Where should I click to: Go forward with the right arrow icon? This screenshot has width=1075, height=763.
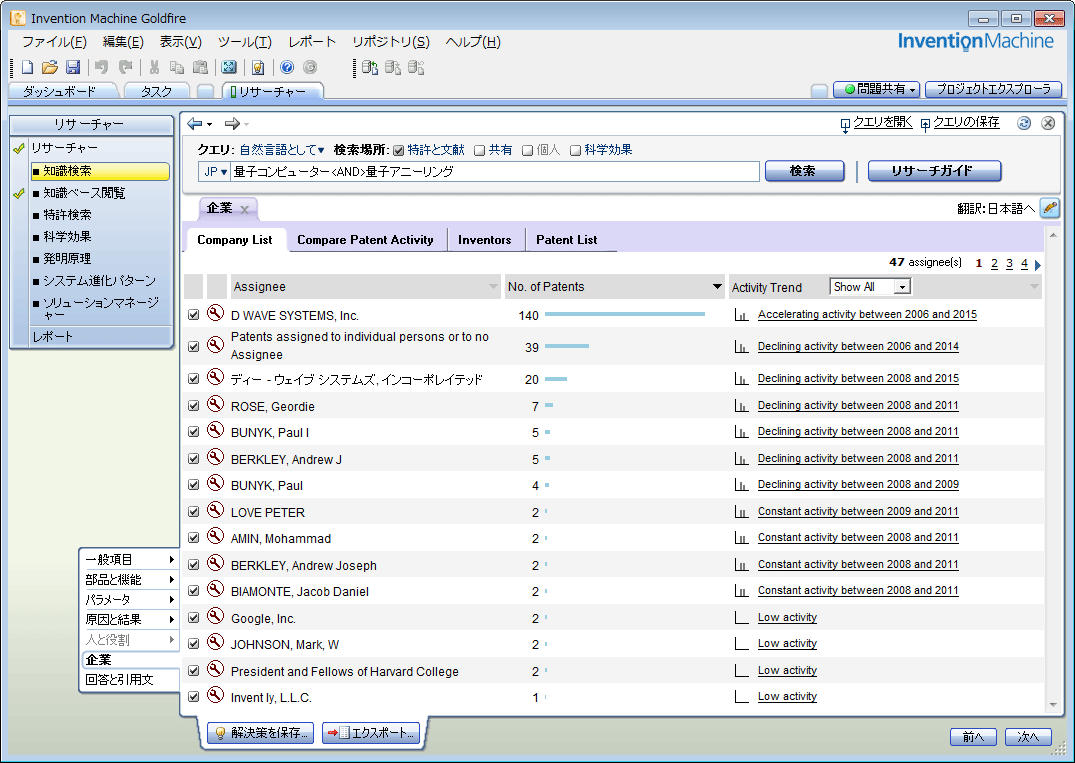[x=233, y=123]
